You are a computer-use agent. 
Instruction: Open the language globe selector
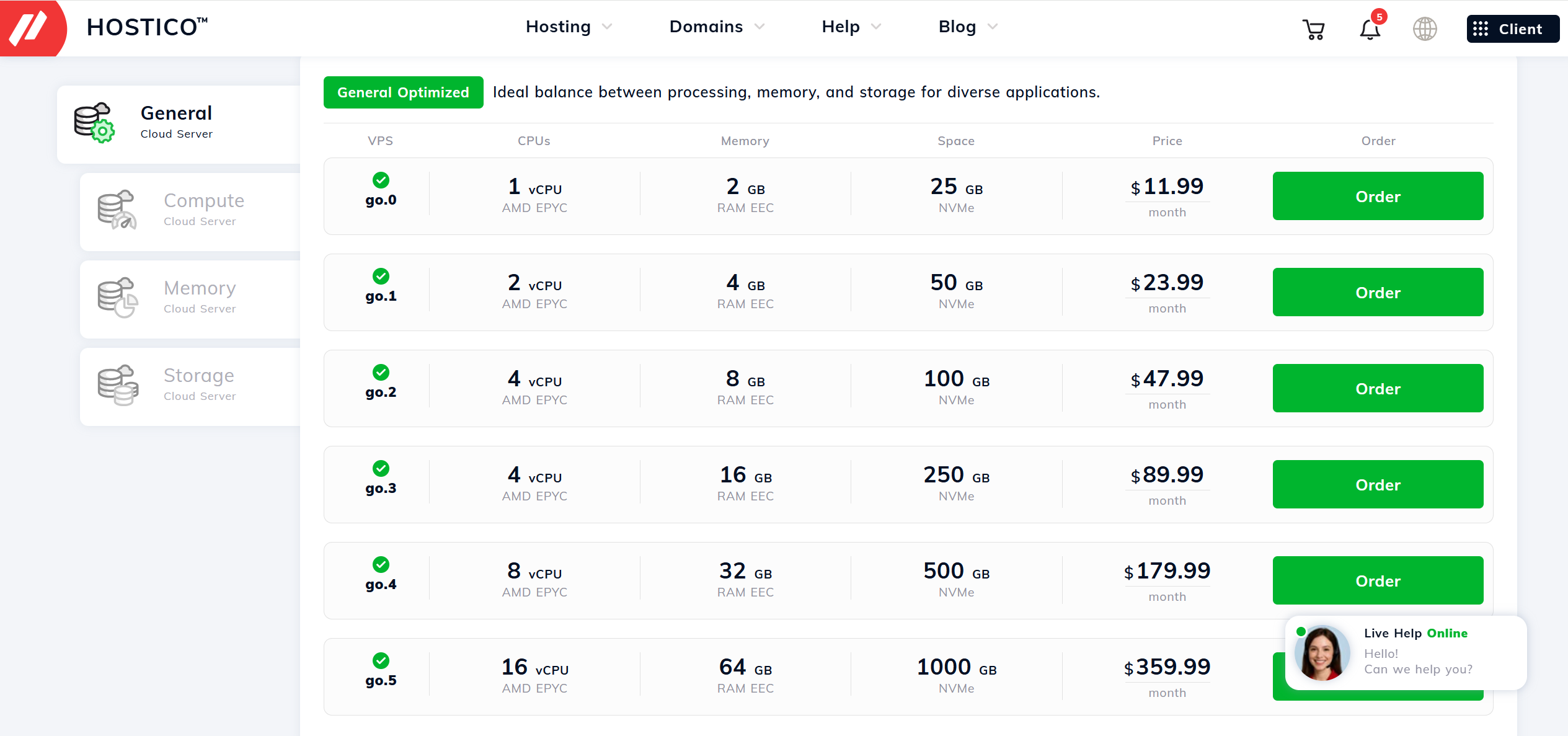[x=1425, y=29]
